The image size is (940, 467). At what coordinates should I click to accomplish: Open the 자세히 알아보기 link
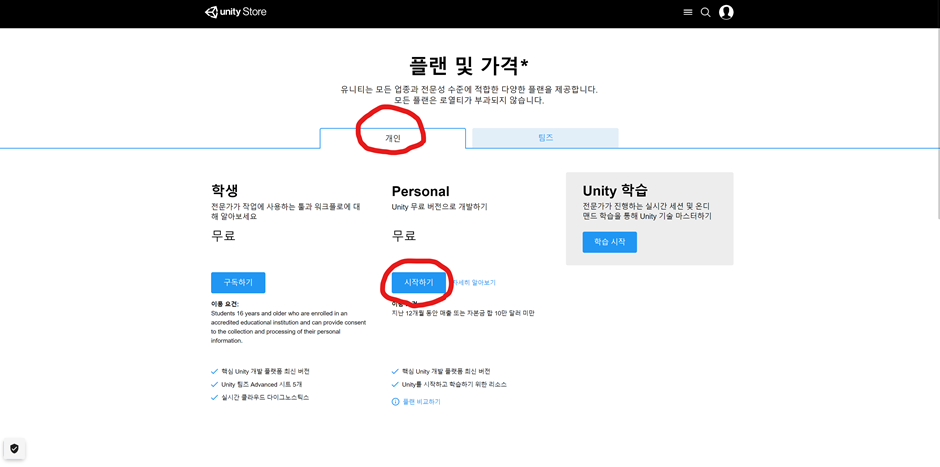click(474, 282)
